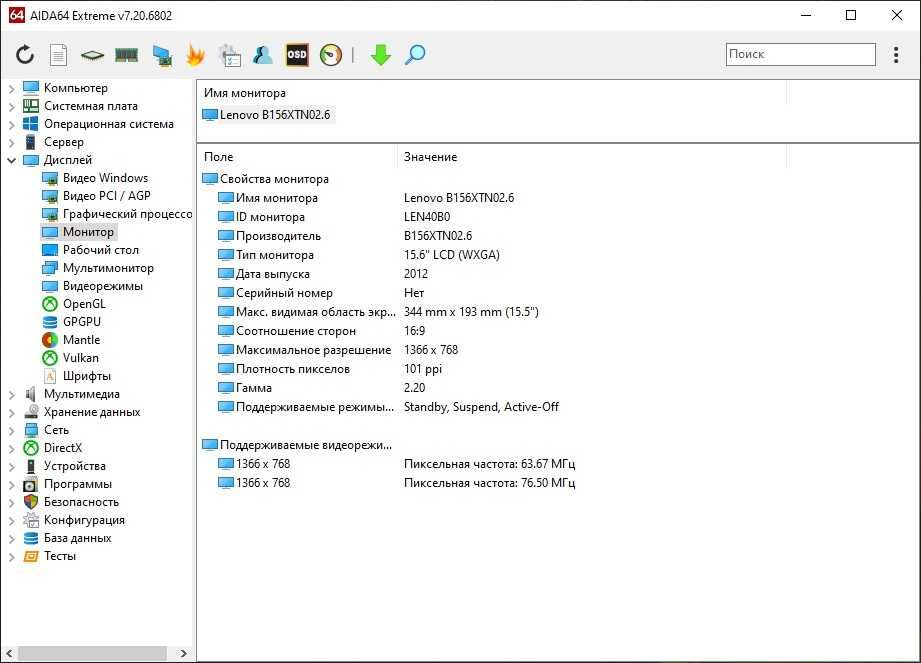Expand the Программы tree node
This screenshot has width=921, height=663.
11,484
